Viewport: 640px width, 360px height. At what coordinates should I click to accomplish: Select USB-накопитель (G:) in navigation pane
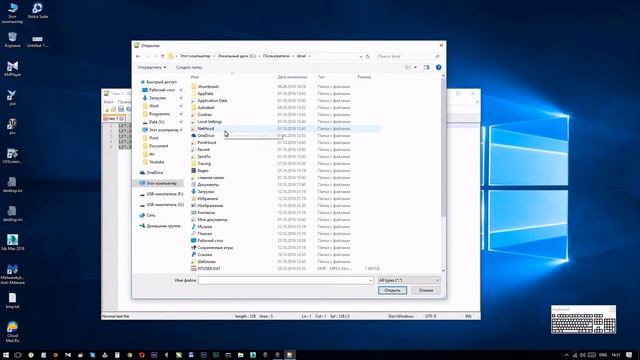162,204
